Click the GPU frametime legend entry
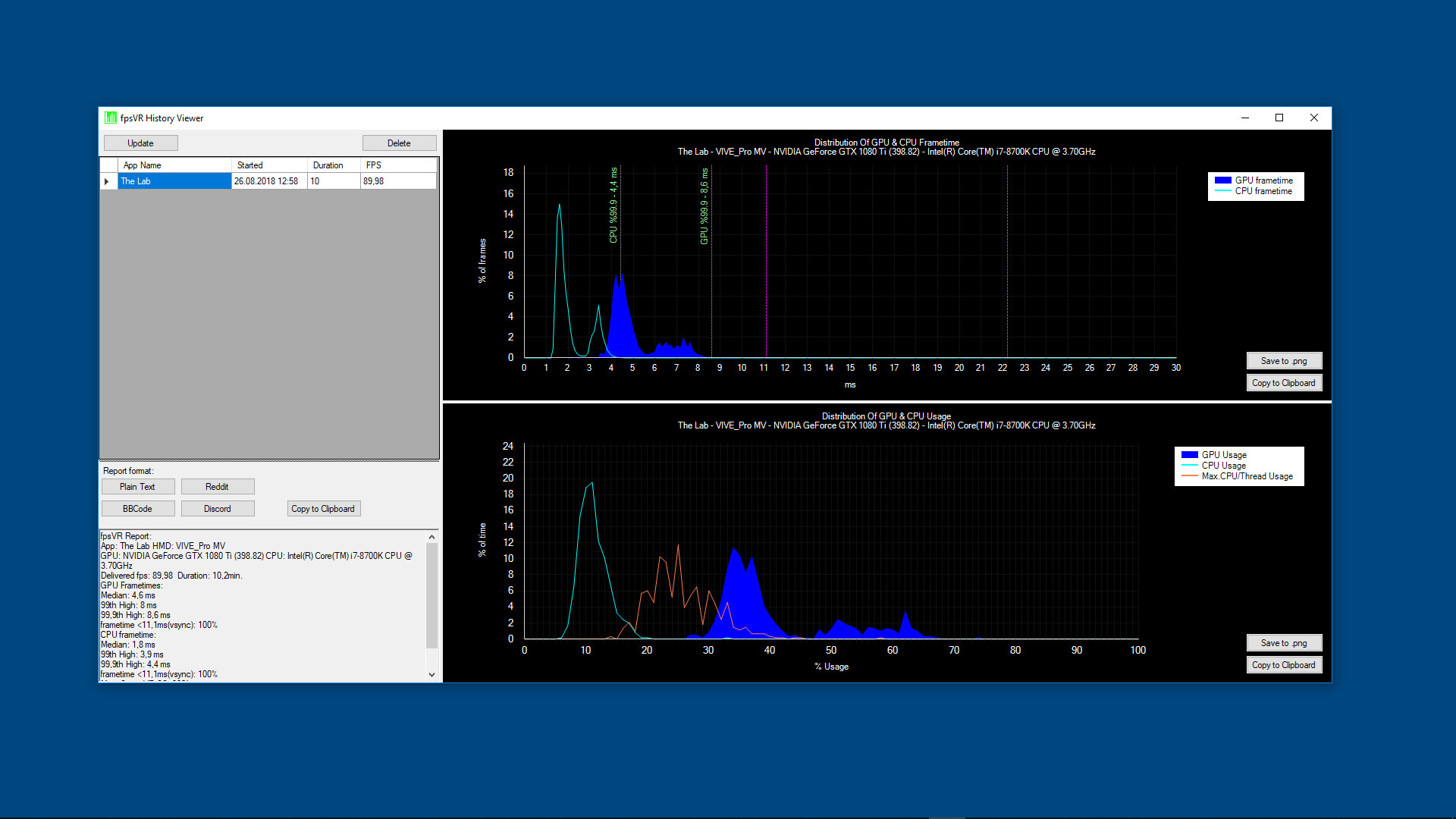The image size is (1456, 819). click(1263, 180)
